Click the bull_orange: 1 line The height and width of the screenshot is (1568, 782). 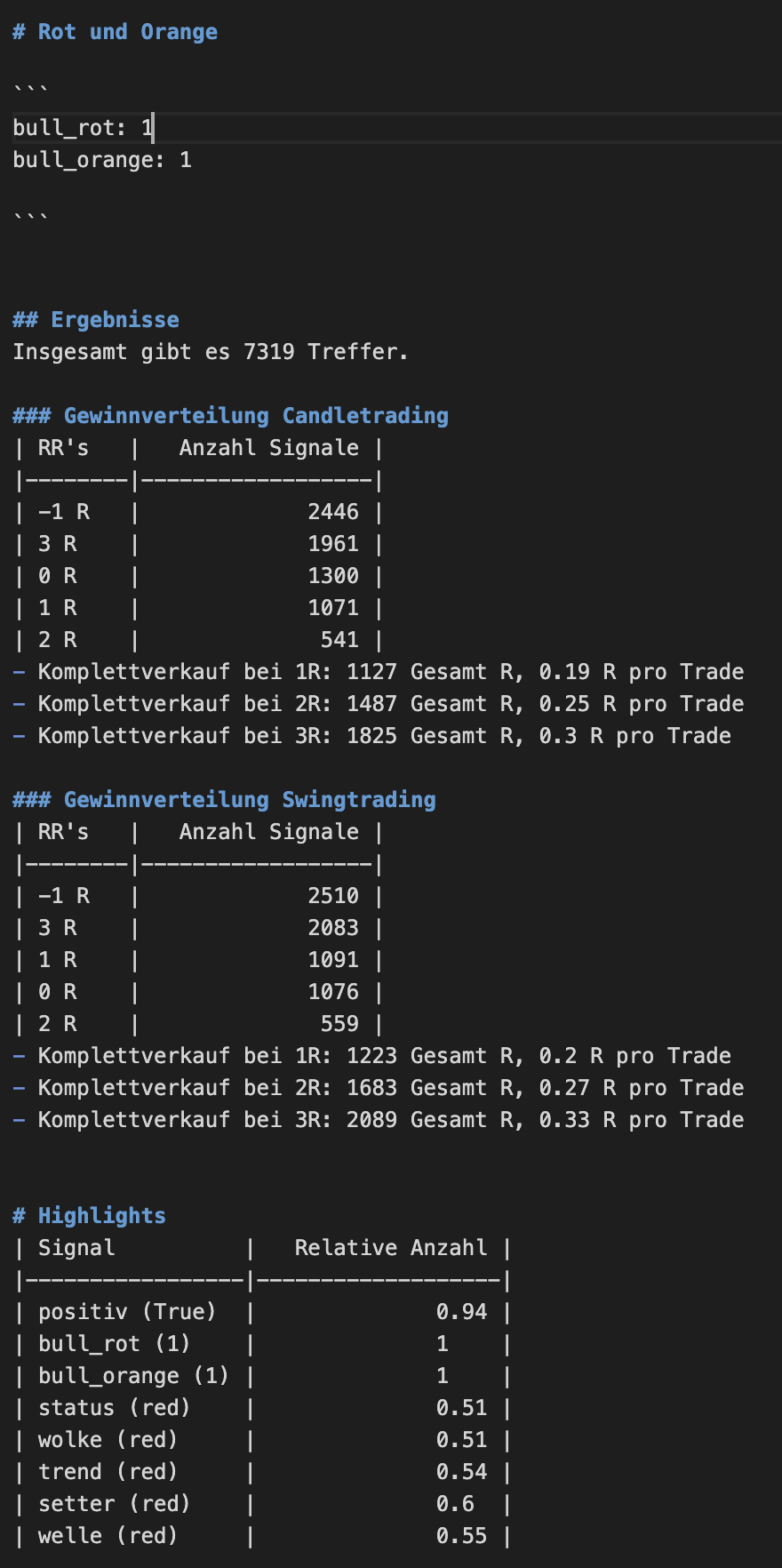tap(101, 160)
